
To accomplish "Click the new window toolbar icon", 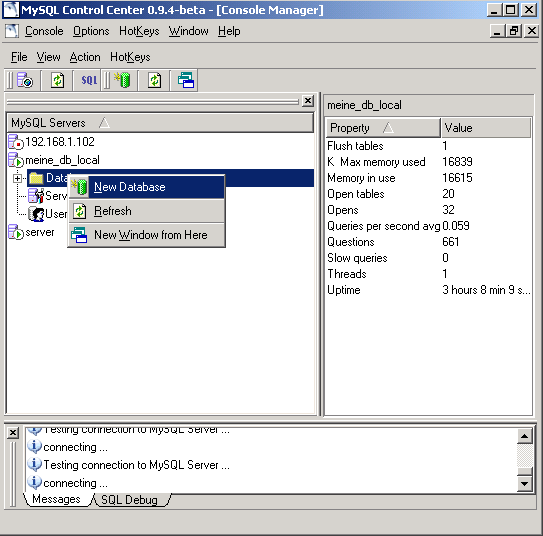I will [x=186, y=80].
